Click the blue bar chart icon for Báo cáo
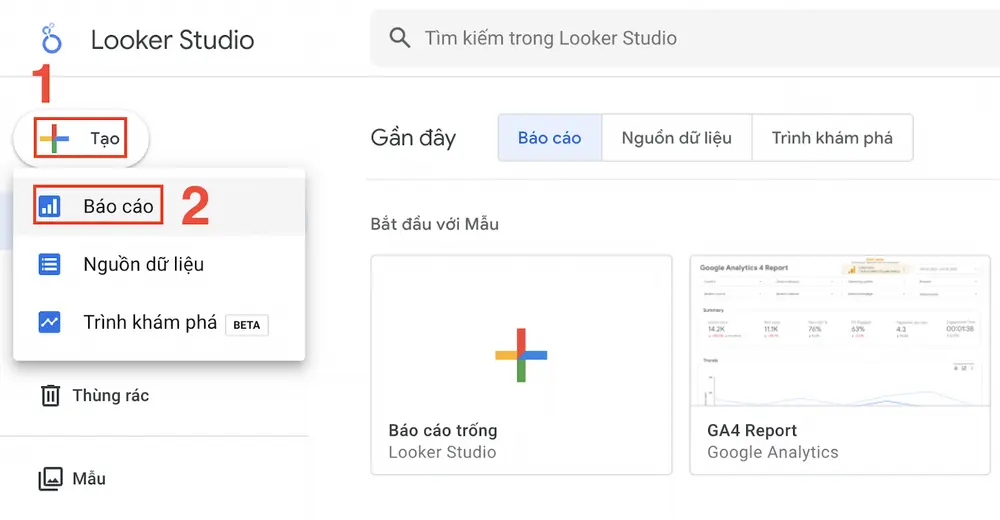The height and width of the screenshot is (520, 1000). 49,206
